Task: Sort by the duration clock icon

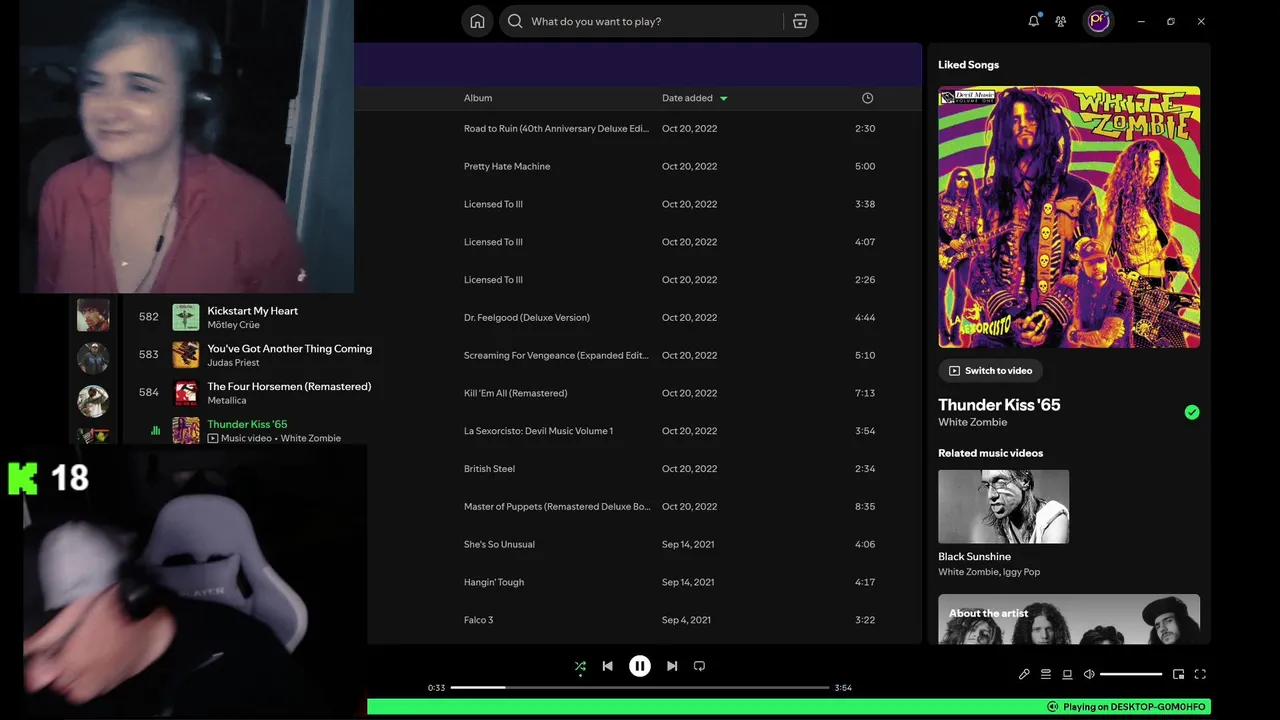Action: tap(867, 98)
